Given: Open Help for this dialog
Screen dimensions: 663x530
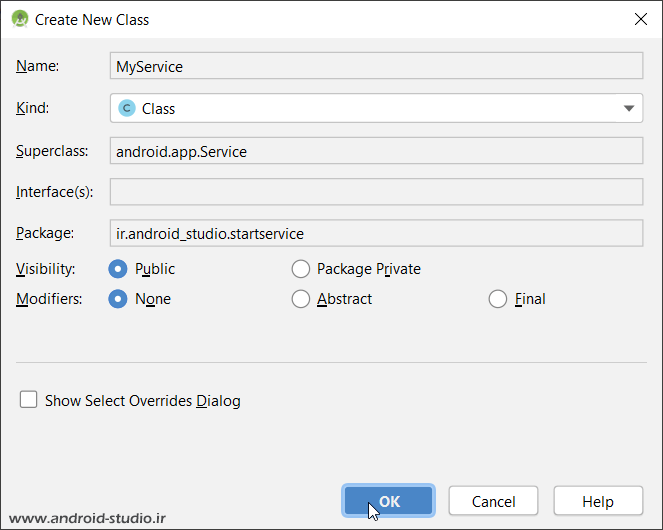Looking at the screenshot, I should (597, 501).
